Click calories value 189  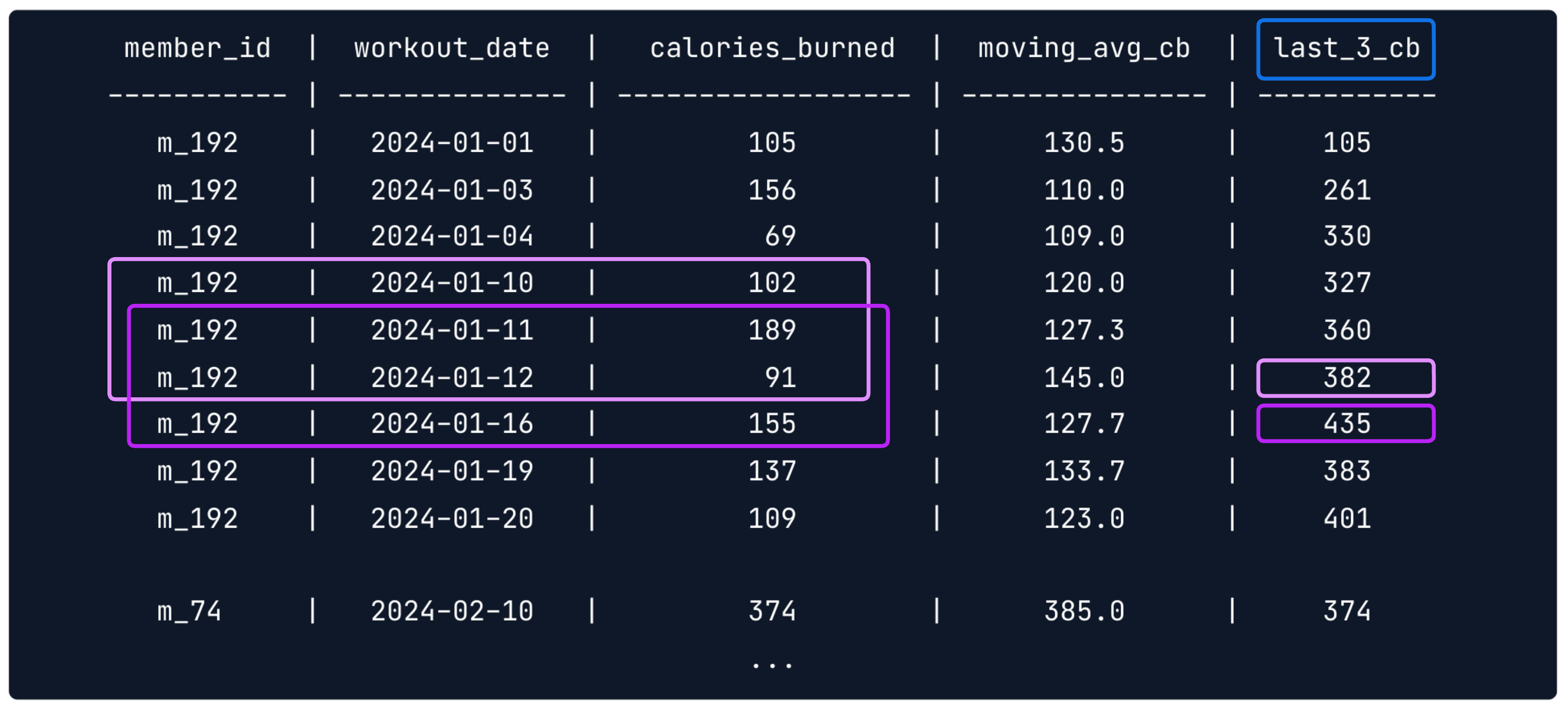point(772,330)
